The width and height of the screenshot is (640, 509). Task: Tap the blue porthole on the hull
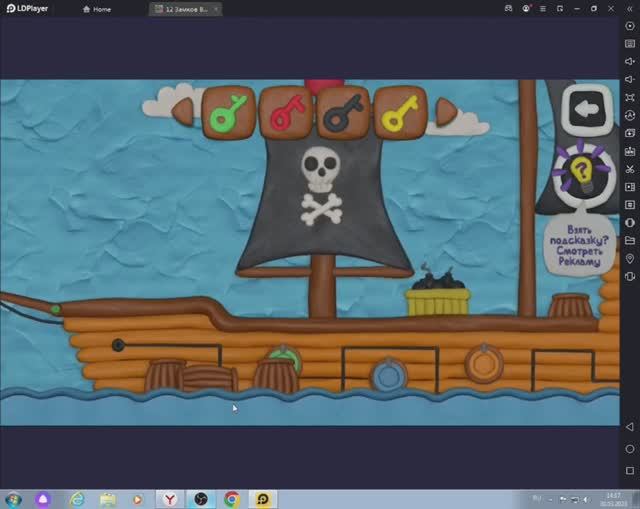pyautogui.click(x=388, y=376)
